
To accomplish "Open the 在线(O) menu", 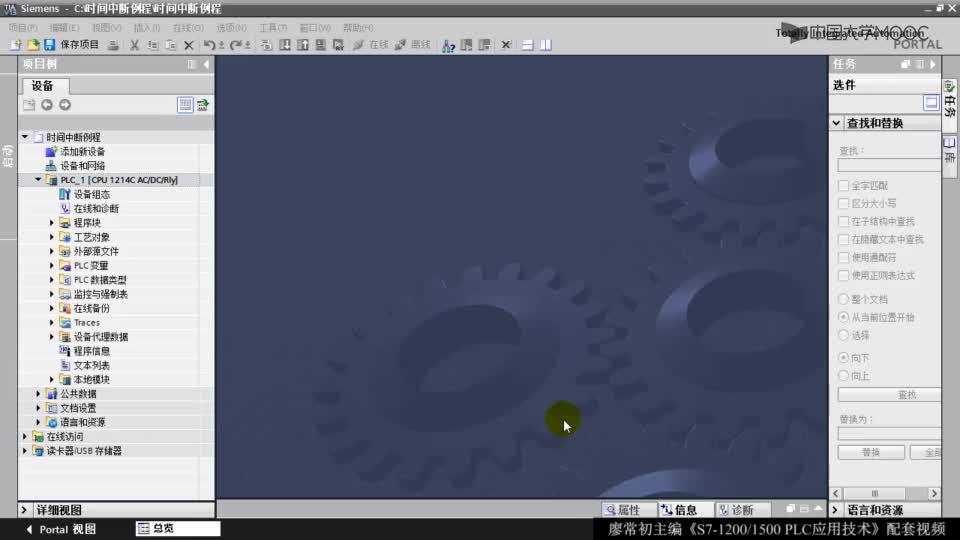I will click(188, 28).
